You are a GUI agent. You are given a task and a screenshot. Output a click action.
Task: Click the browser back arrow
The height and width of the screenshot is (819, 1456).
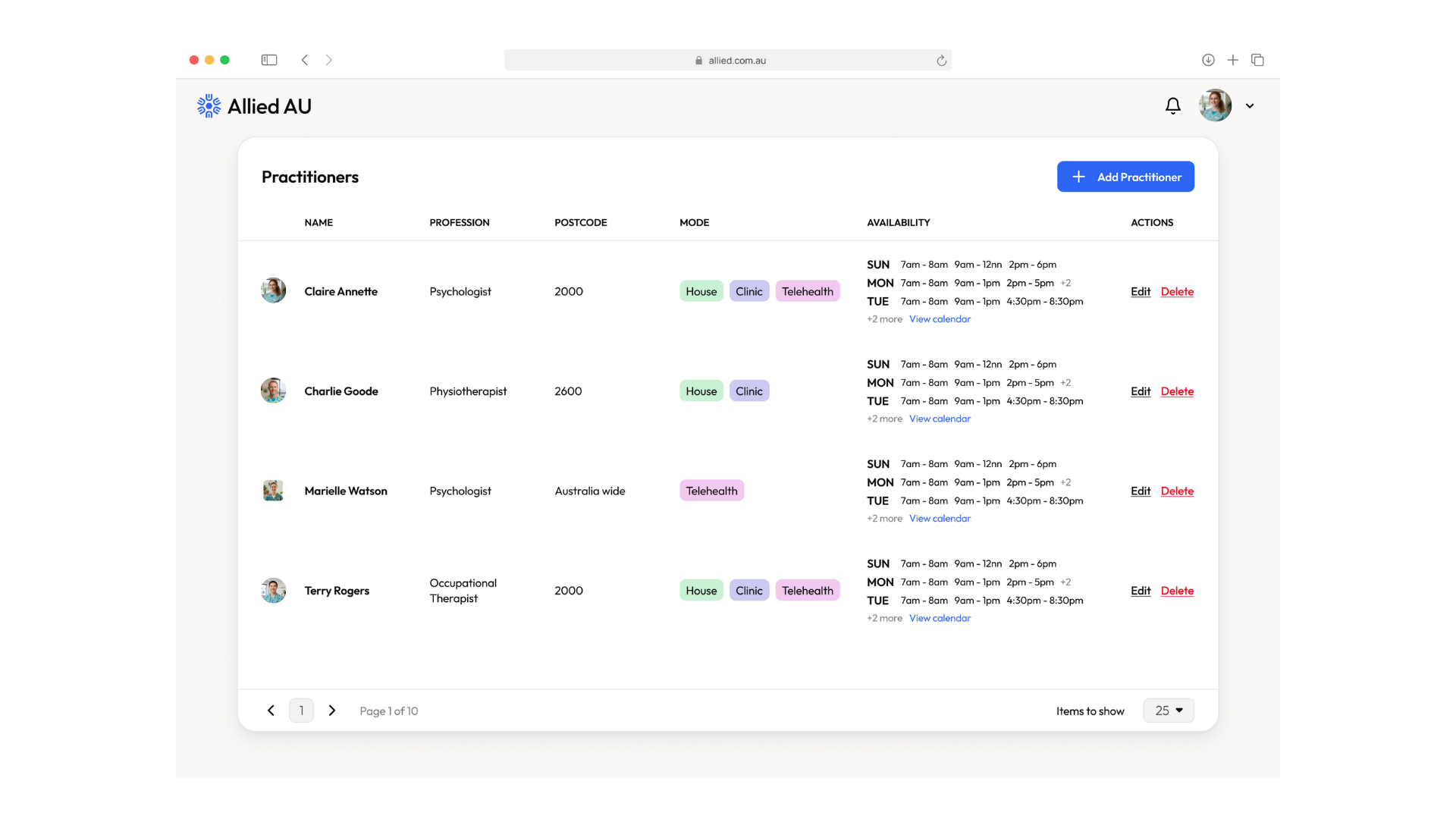pos(305,60)
